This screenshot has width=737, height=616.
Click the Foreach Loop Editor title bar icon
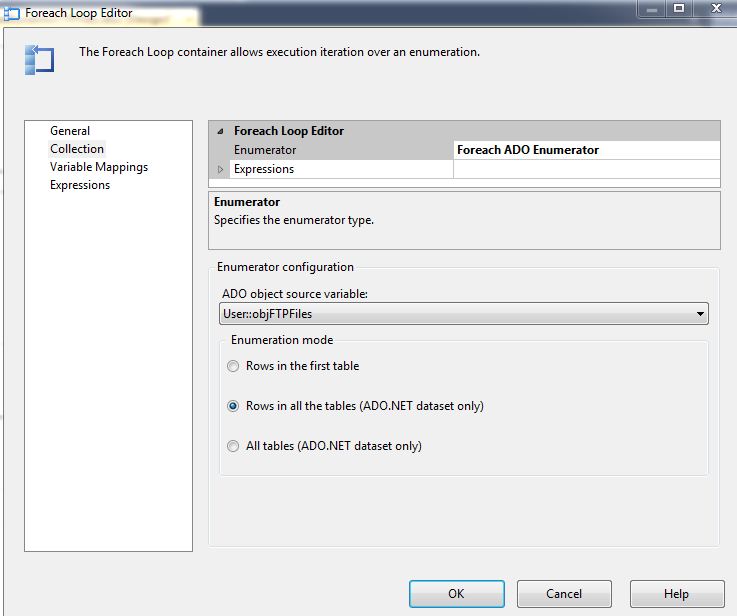pyautogui.click(x=11, y=13)
